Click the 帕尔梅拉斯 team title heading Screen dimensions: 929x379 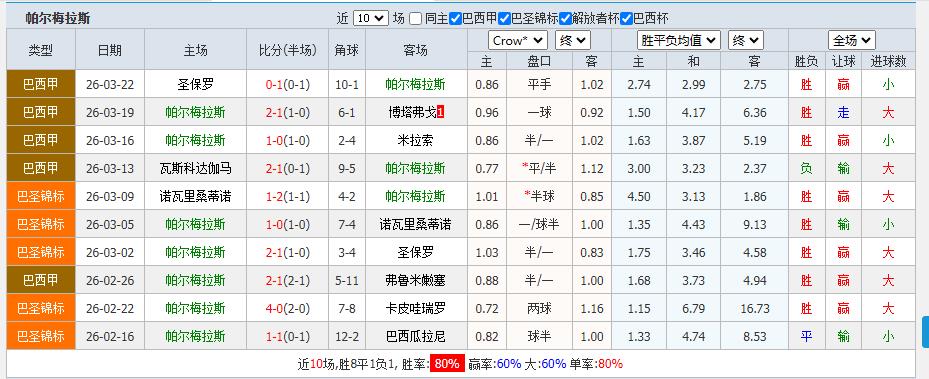pyautogui.click(x=57, y=18)
